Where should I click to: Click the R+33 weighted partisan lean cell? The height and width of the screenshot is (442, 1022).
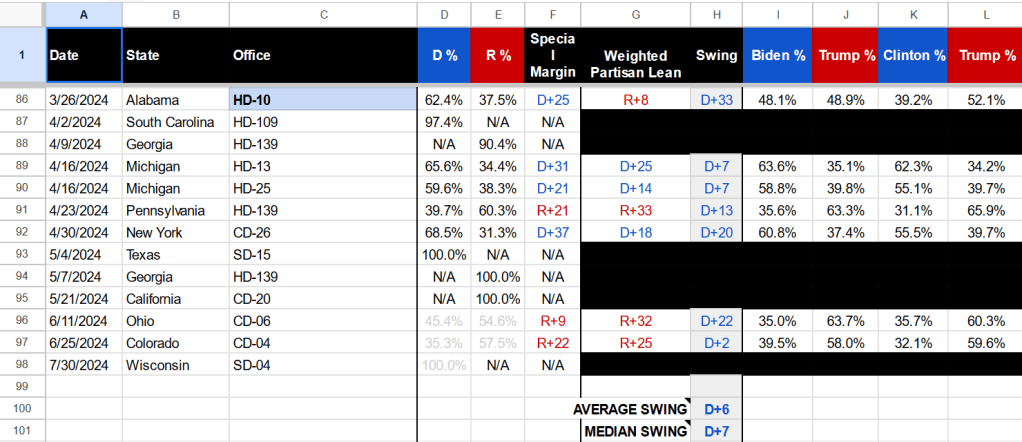635,210
